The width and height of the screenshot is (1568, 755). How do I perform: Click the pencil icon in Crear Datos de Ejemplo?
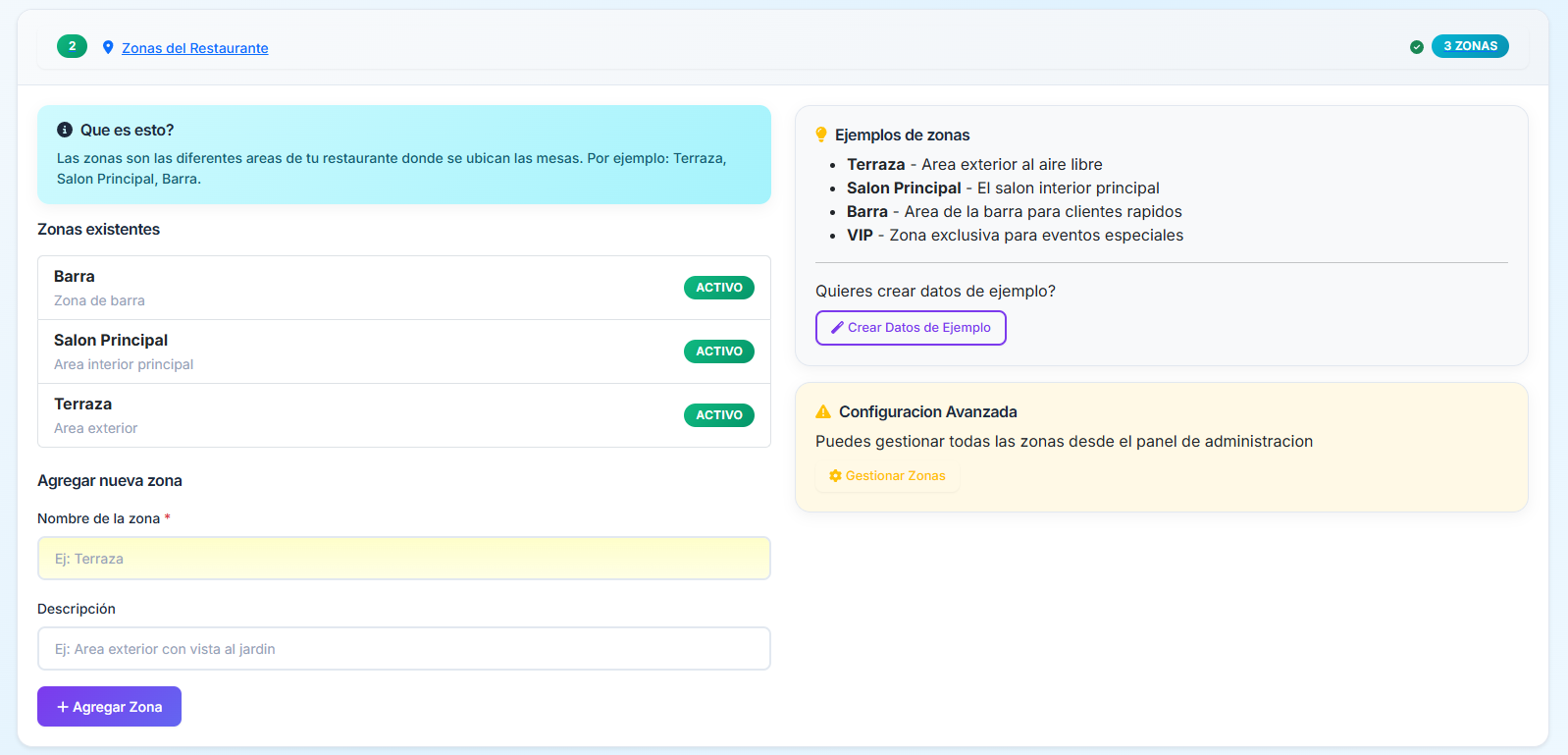tap(837, 328)
